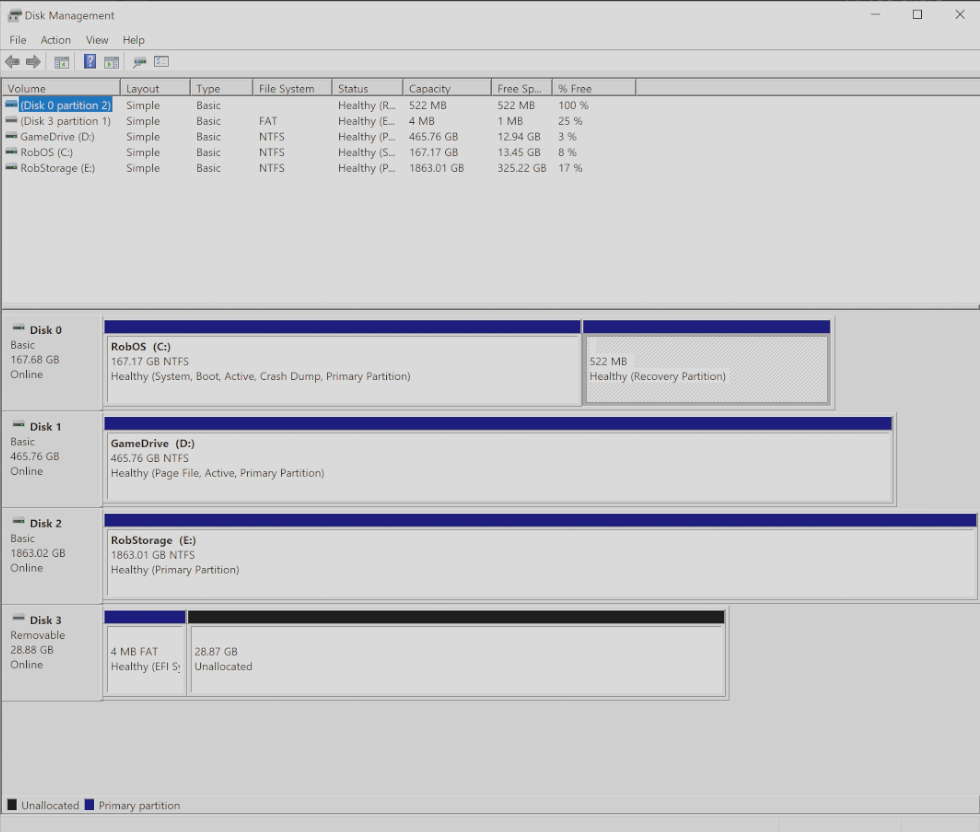Viewport: 980px width, 832px height.
Task: Click the % Free column header
Action: pos(593,89)
